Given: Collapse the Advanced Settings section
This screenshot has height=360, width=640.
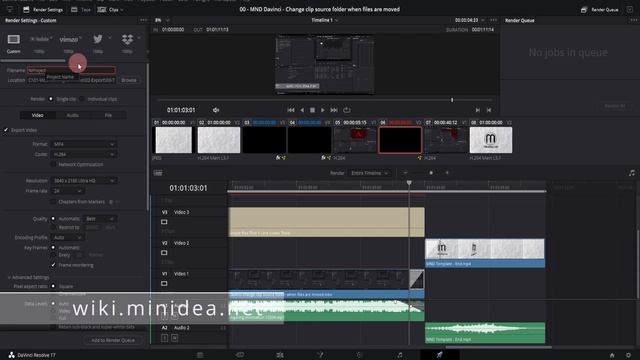Looking at the screenshot, I should [x=28, y=277].
